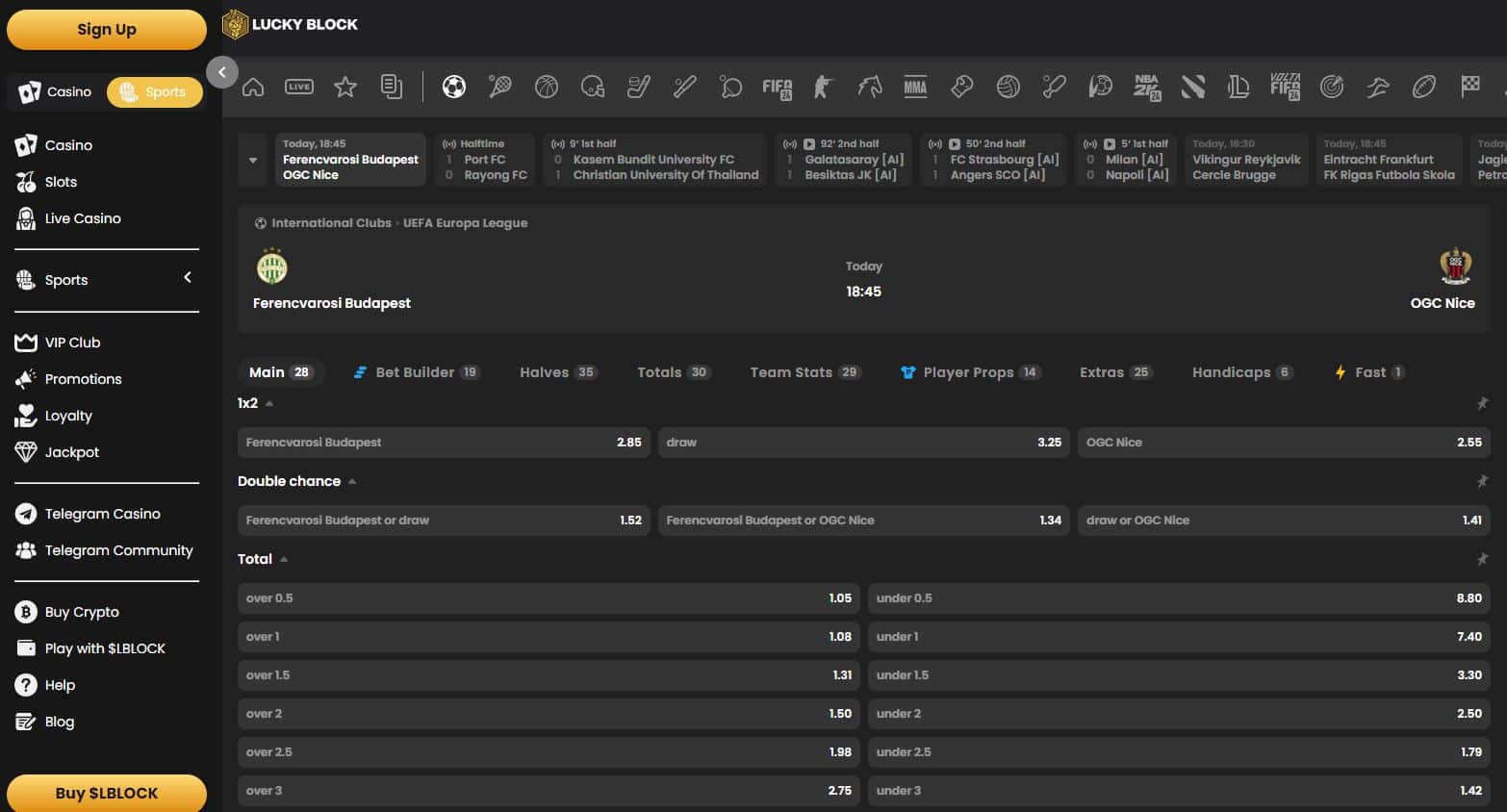The image size is (1507, 812).
Task: Open the Promotions page
Action: pyautogui.click(x=83, y=379)
